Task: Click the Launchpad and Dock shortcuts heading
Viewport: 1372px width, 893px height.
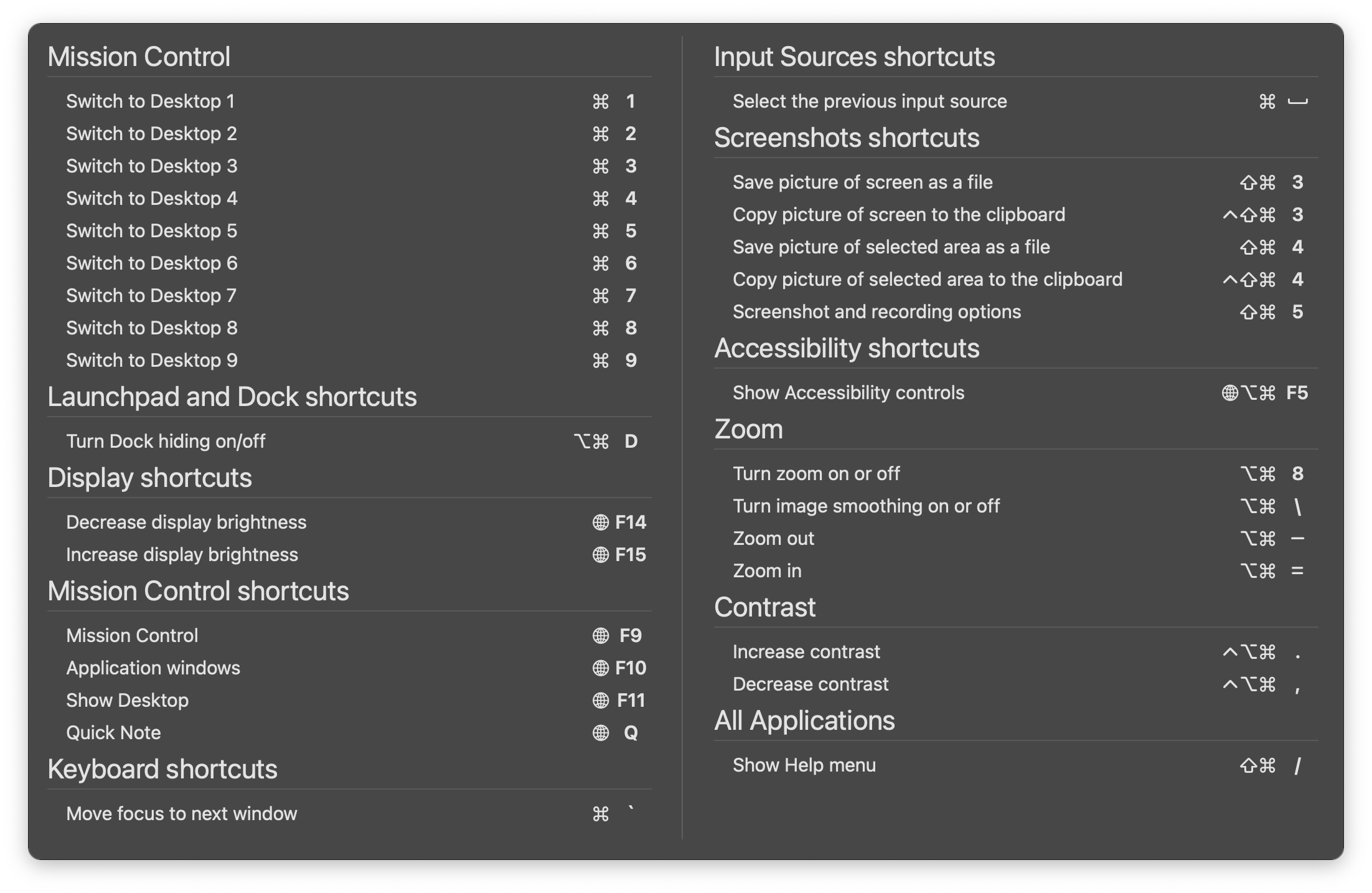Action: click(x=232, y=397)
